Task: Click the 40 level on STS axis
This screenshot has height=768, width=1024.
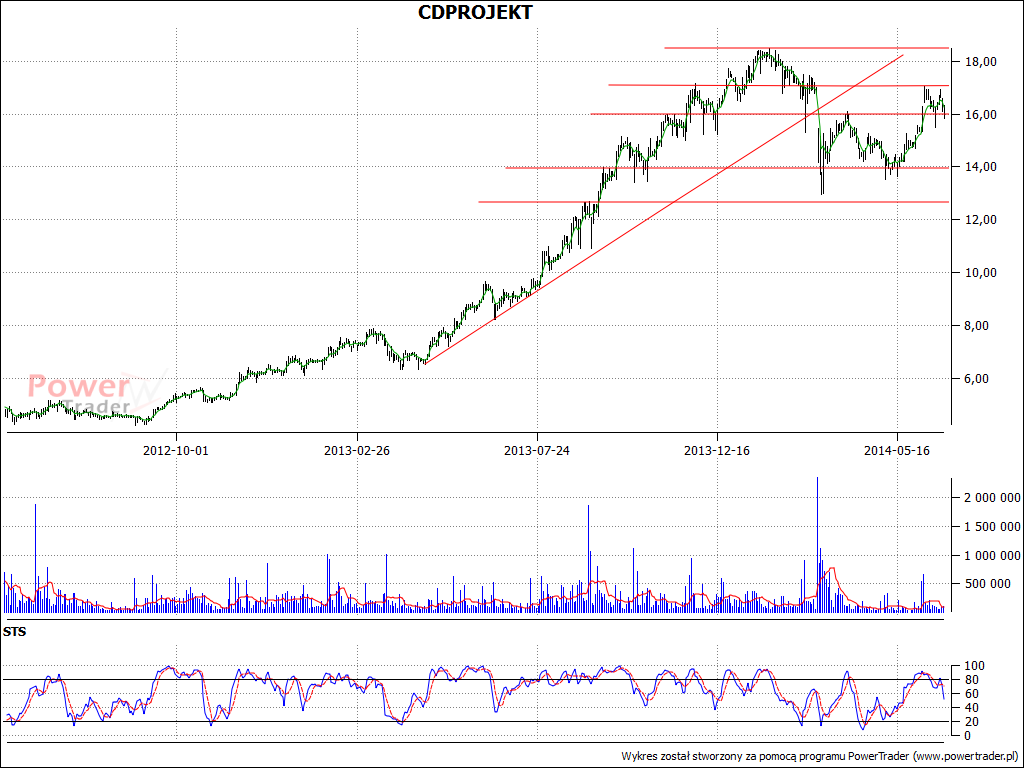Action: click(x=971, y=708)
